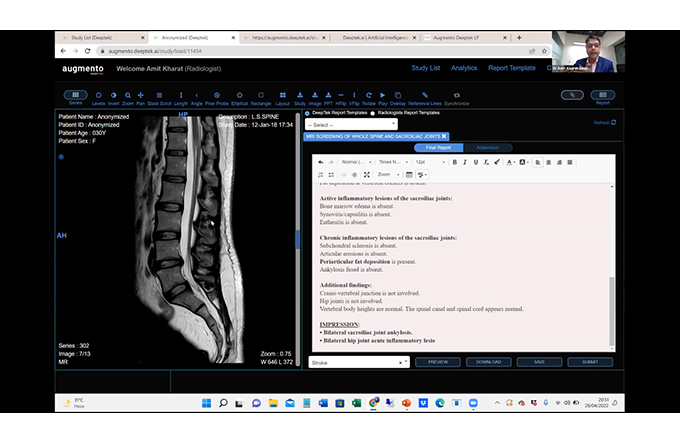The height and width of the screenshot is (442, 680).
Task: Select the Rectangle ROI tool
Action: 261,98
